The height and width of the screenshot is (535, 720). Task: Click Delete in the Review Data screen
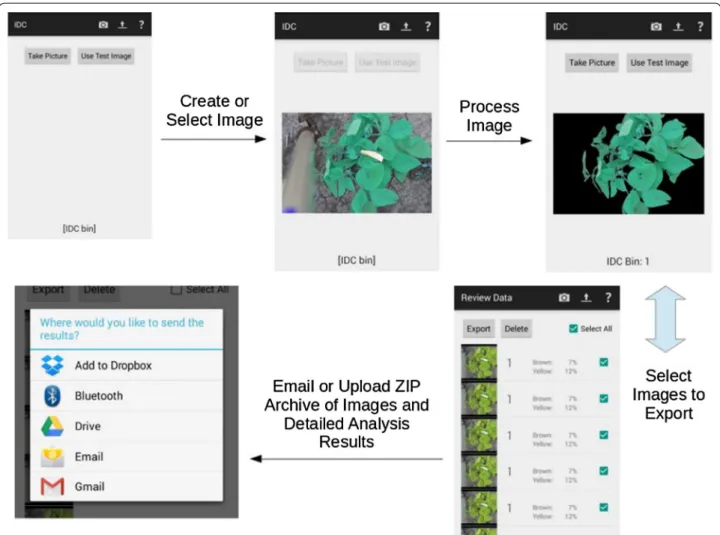pyautogui.click(x=516, y=329)
